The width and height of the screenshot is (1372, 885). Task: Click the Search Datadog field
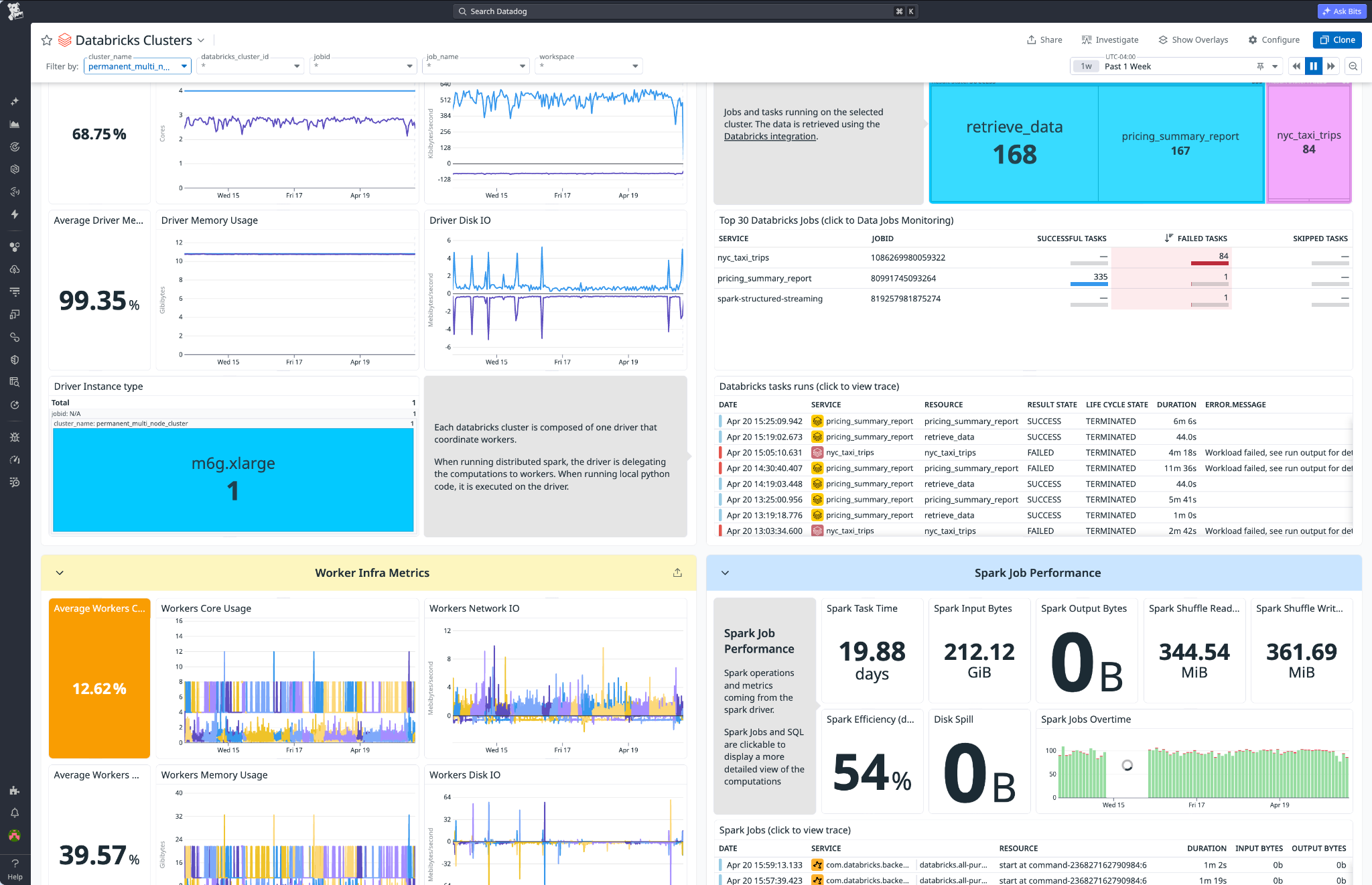pos(685,11)
